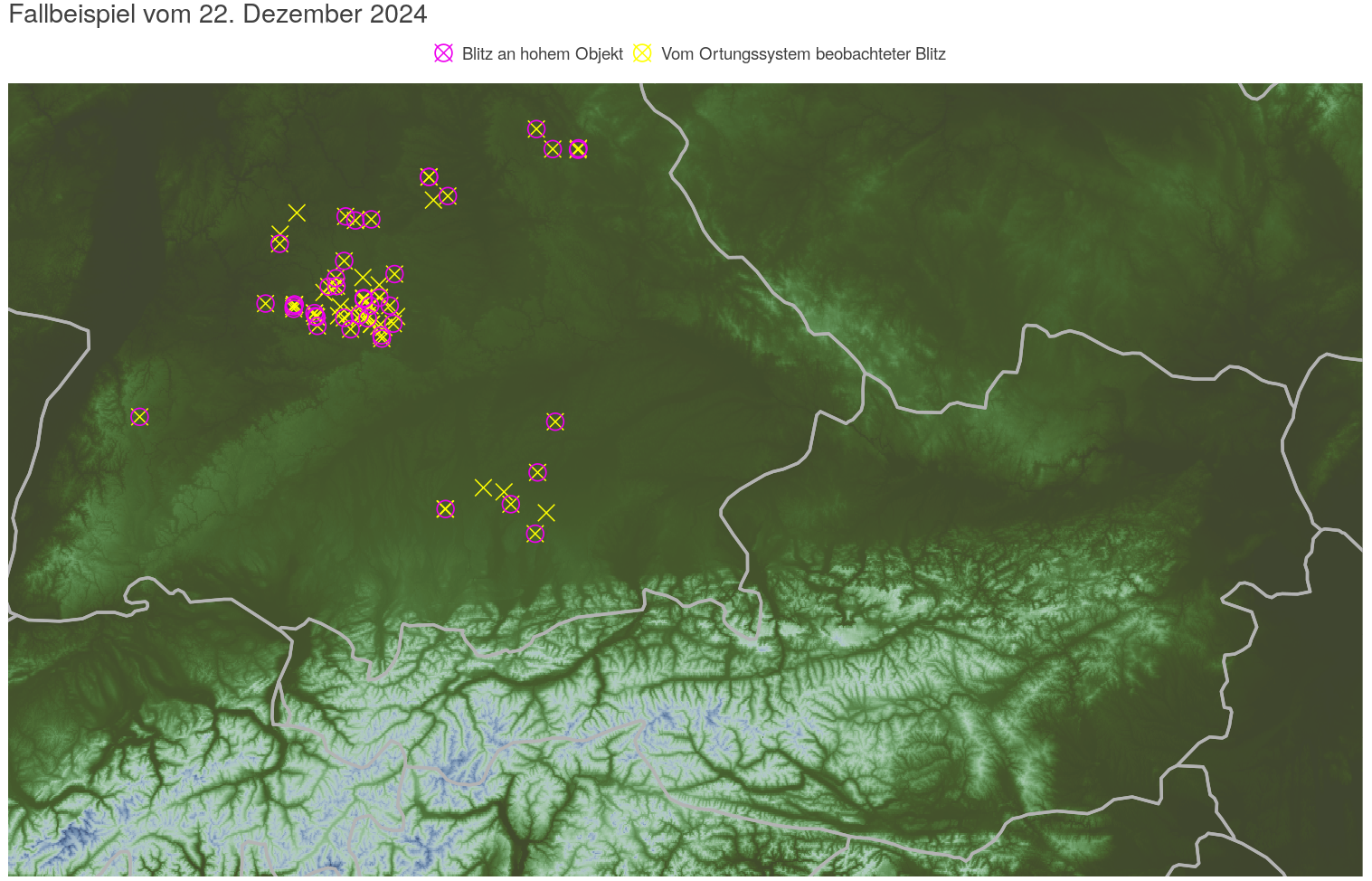Click the circled marker at dense cluster's upper right
The width and height of the screenshot is (1372, 881).
pos(394,274)
